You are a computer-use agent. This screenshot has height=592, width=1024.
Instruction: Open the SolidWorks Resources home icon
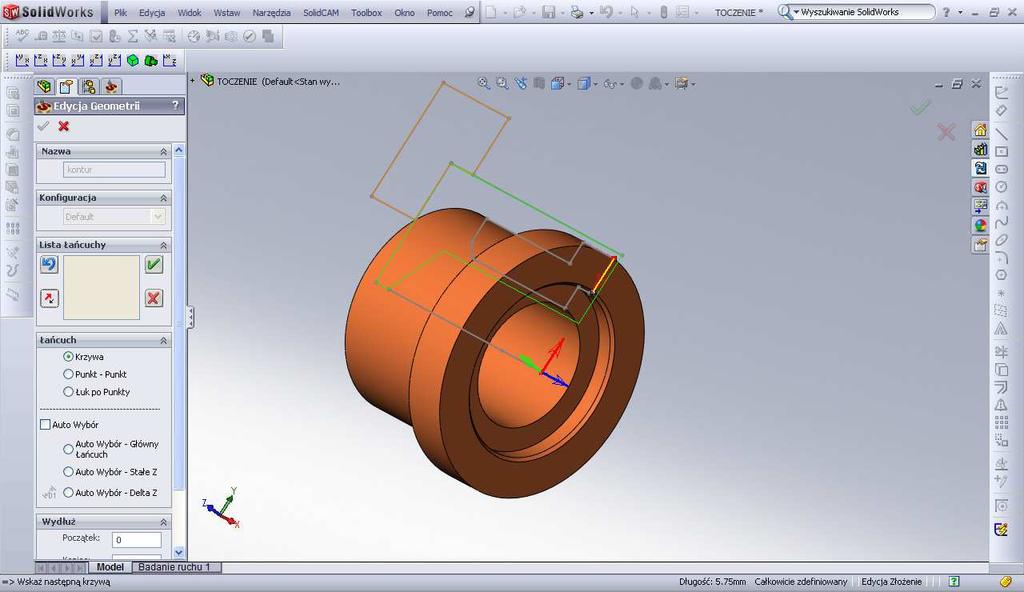pos(980,130)
